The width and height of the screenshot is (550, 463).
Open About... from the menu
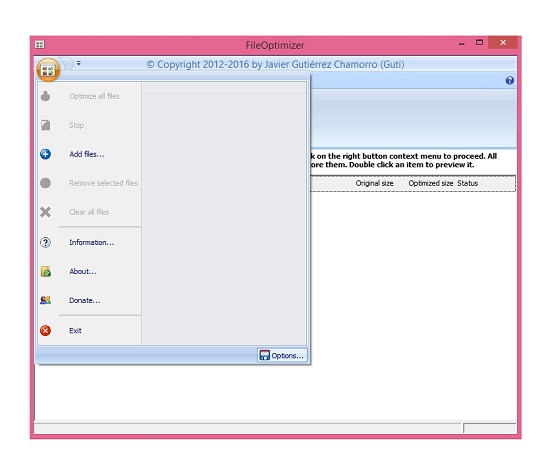pyautogui.click(x=83, y=271)
